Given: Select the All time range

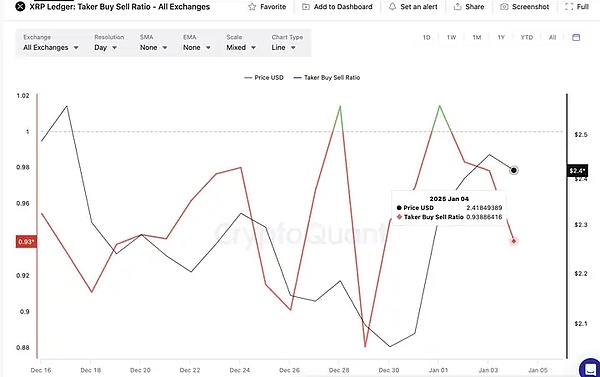Looking at the screenshot, I should pyautogui.click(x=552, y=38).
